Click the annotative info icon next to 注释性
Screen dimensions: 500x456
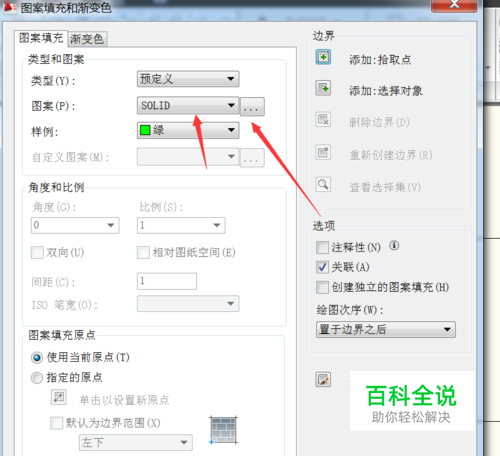tap(394, 246)
